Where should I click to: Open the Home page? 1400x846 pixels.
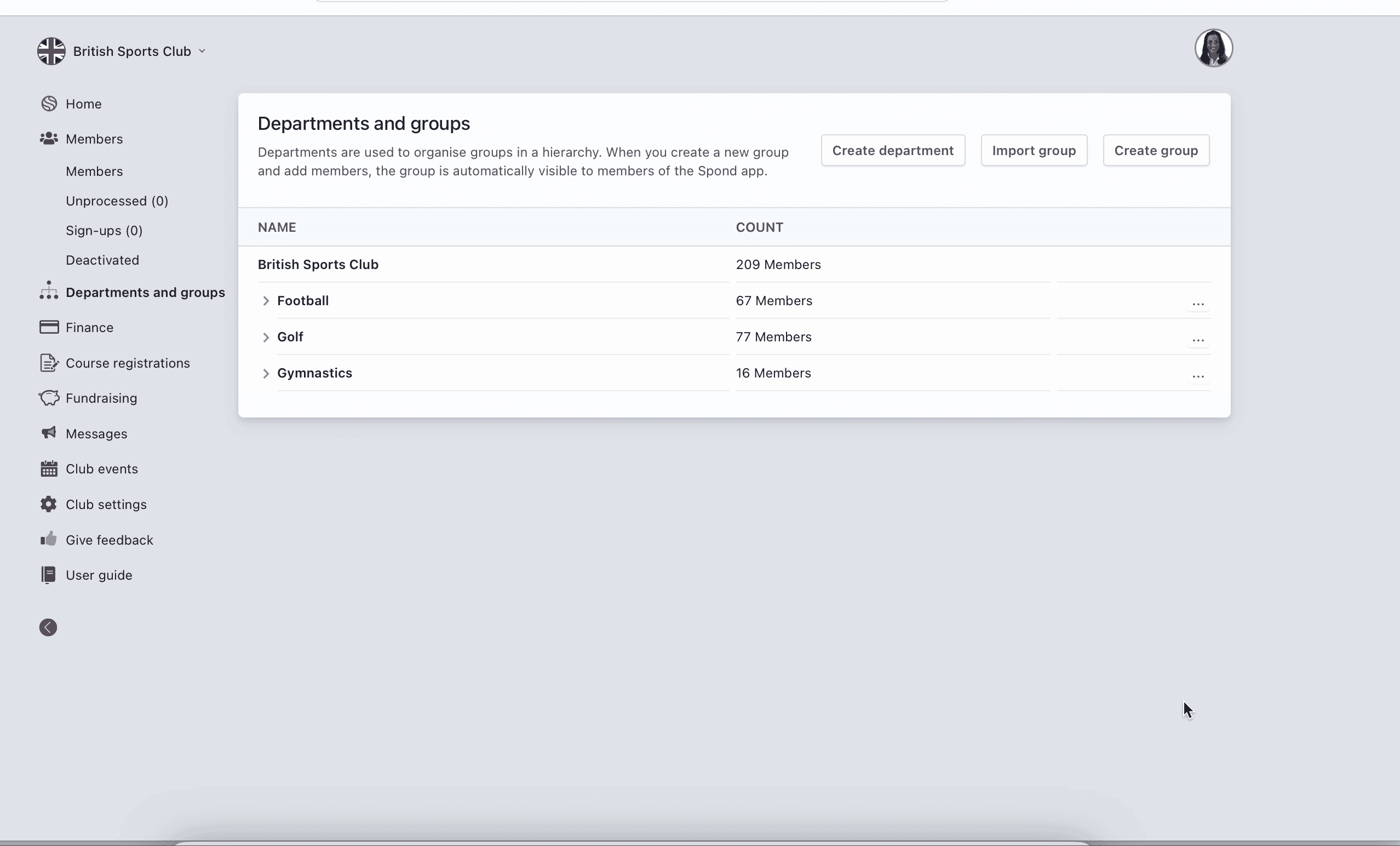(x=83, y=104)
